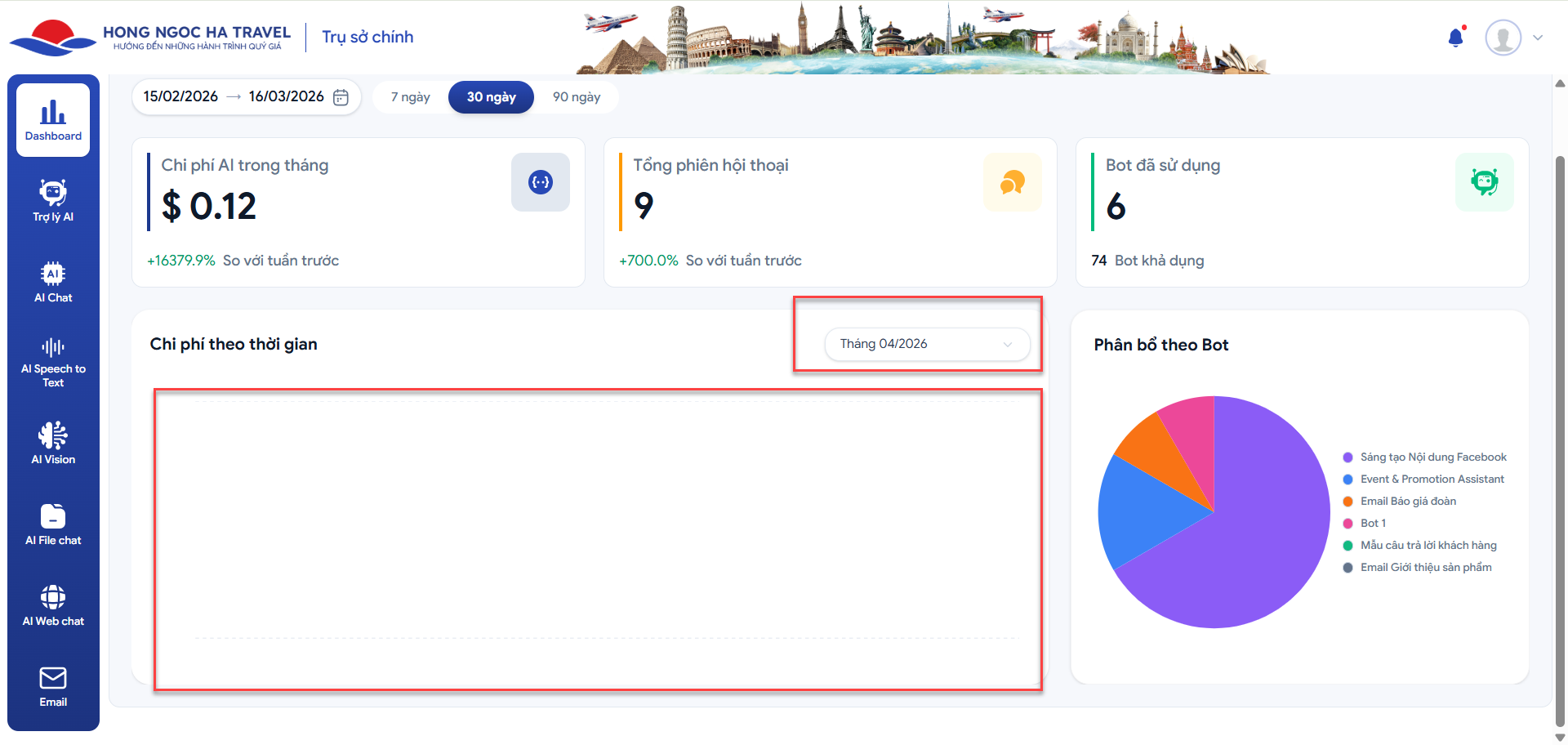Select the 90 ngày range
1568x745 pixels.
coord(576,97)
